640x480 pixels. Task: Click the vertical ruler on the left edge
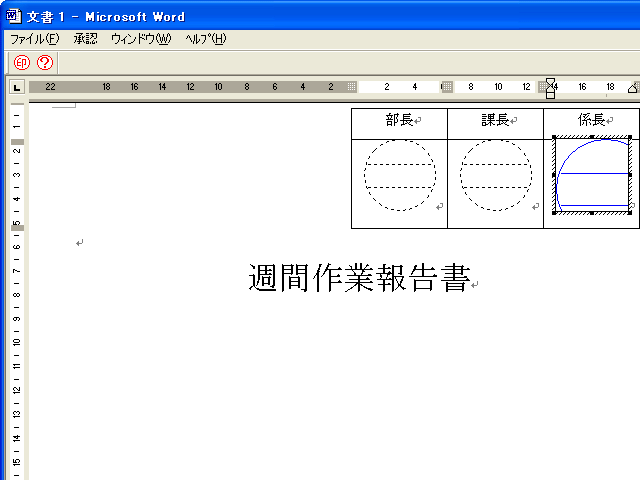(x=16, y=300)
